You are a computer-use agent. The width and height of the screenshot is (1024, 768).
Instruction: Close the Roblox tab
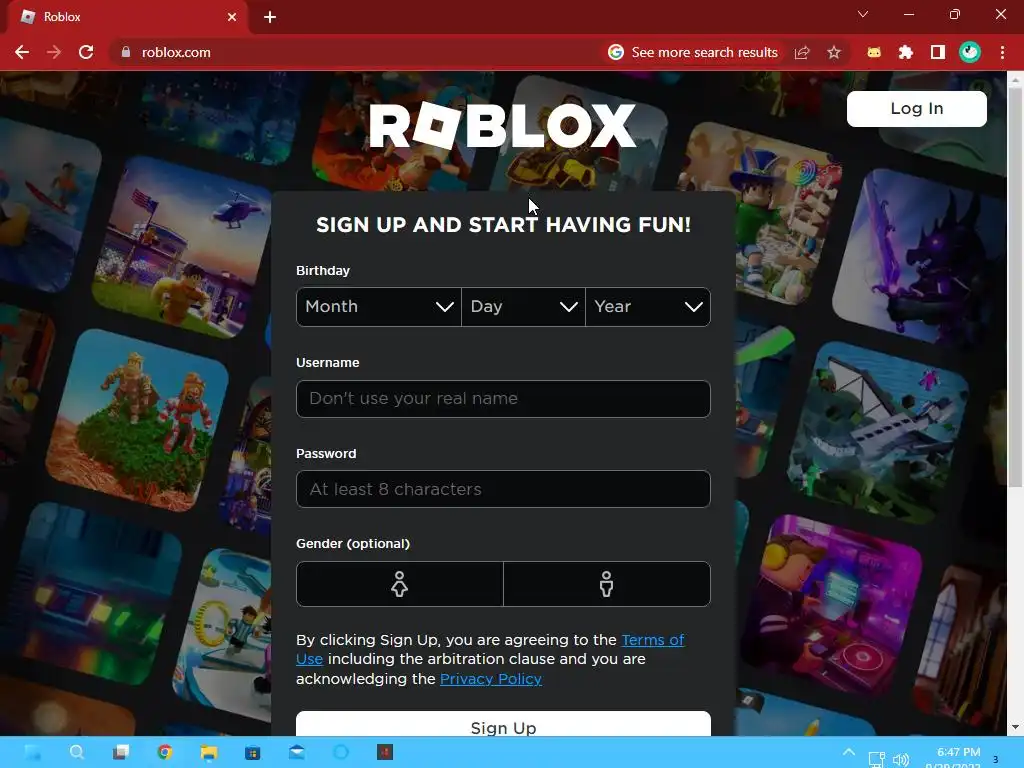(232, 17)
